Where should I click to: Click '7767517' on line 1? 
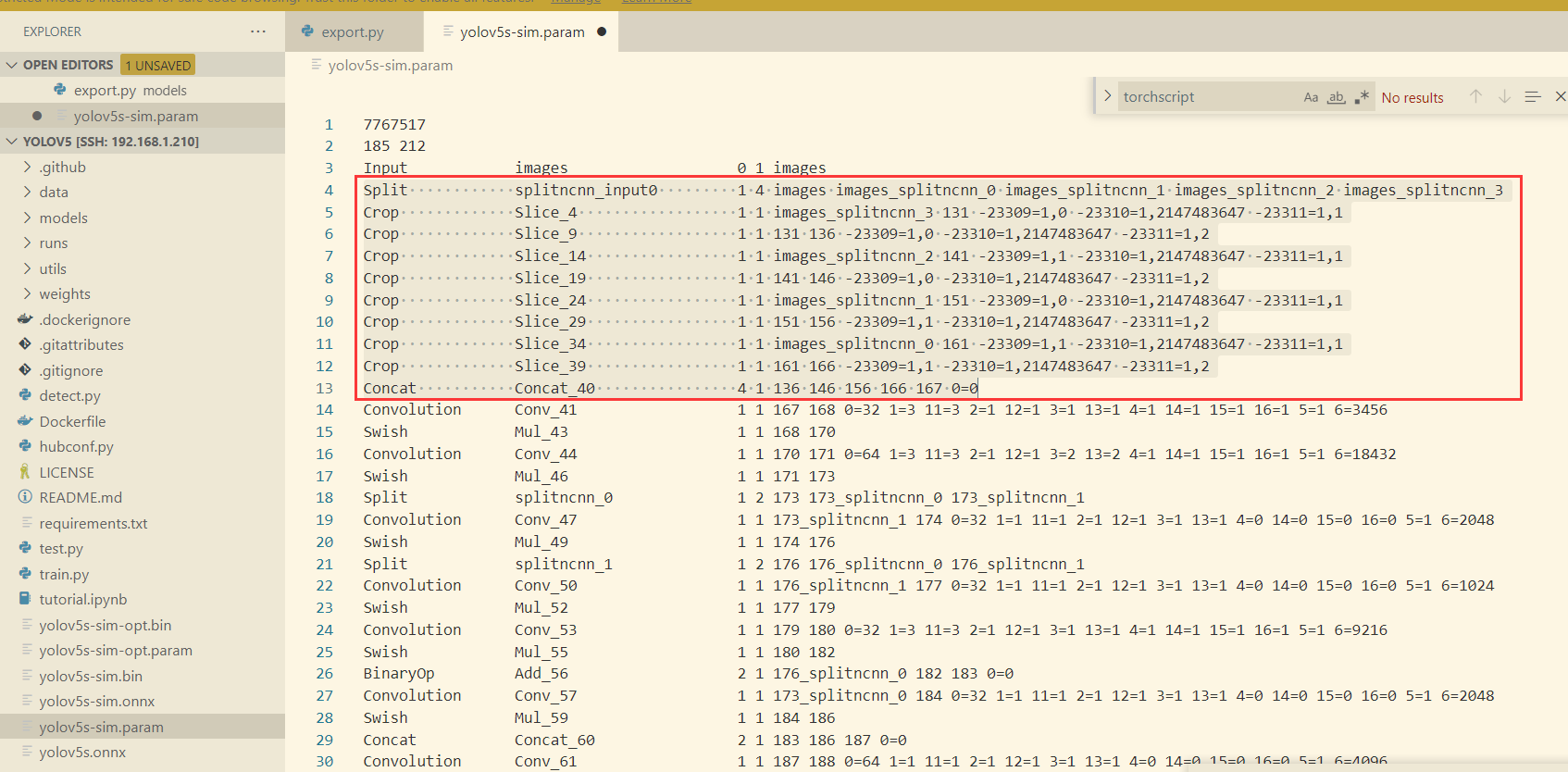pos(394,124)
